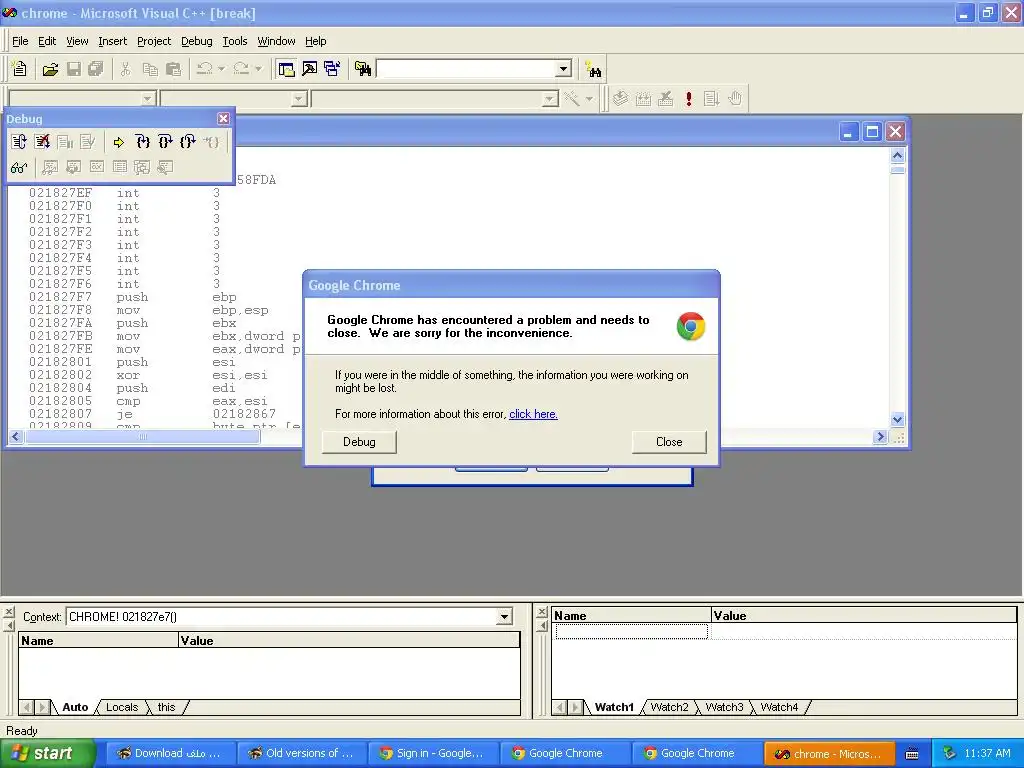
Task: Open the Edit menu
Action: pos(47,41)
